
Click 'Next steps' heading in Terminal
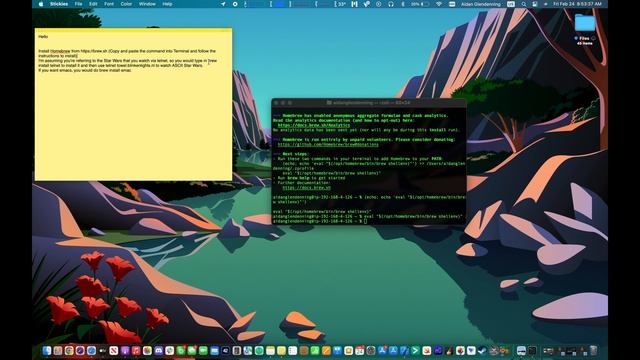click(x=296, y=154)
